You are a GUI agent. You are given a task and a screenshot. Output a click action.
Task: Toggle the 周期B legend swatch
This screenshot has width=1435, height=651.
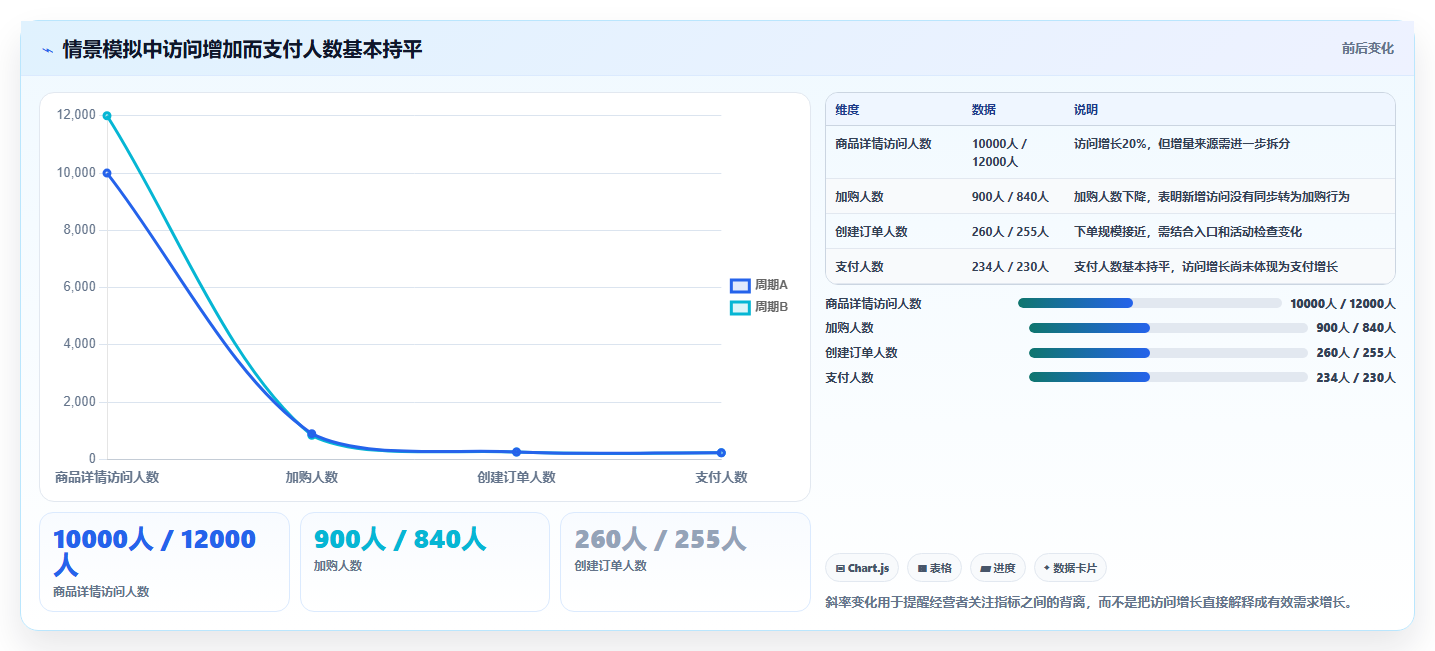click(x=740, y=308)
